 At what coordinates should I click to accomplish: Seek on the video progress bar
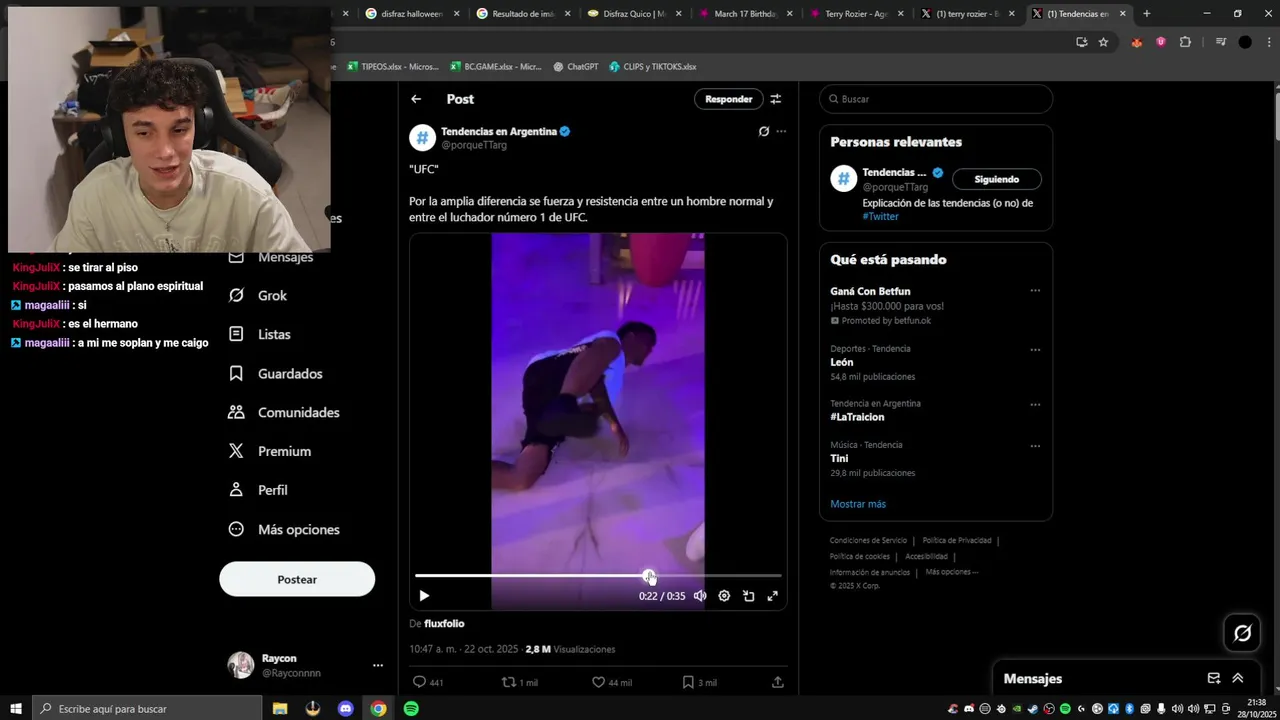pyautogui.click(x=598, y=576)
